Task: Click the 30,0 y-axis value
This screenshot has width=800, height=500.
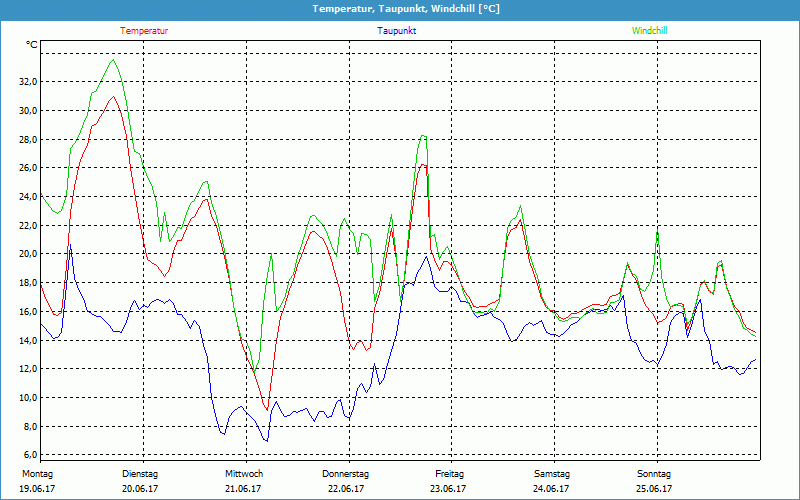Action: tap(27, 111)
